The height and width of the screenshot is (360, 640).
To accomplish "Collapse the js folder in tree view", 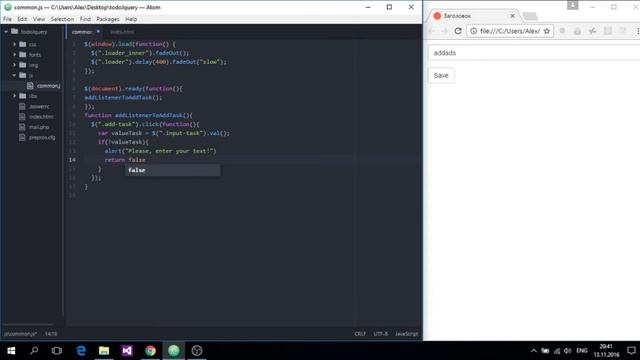I will click(15, 75).
